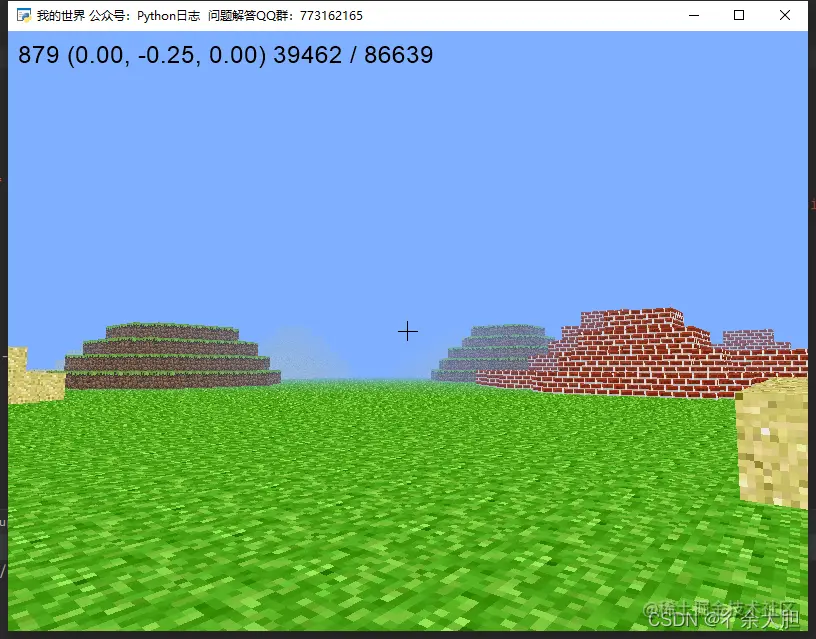Click the sand block at right edge
The image size is (816, 639).
772,443
